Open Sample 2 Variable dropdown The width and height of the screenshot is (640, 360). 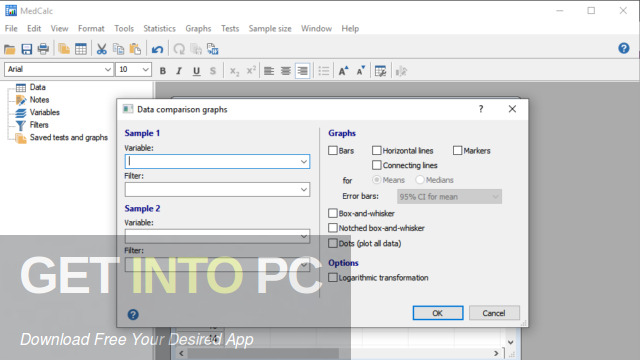tap(304, 236)
